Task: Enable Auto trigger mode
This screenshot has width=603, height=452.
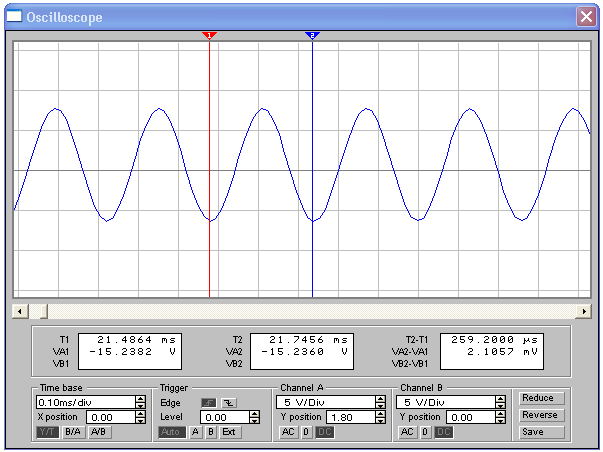Action: point(172,432)
